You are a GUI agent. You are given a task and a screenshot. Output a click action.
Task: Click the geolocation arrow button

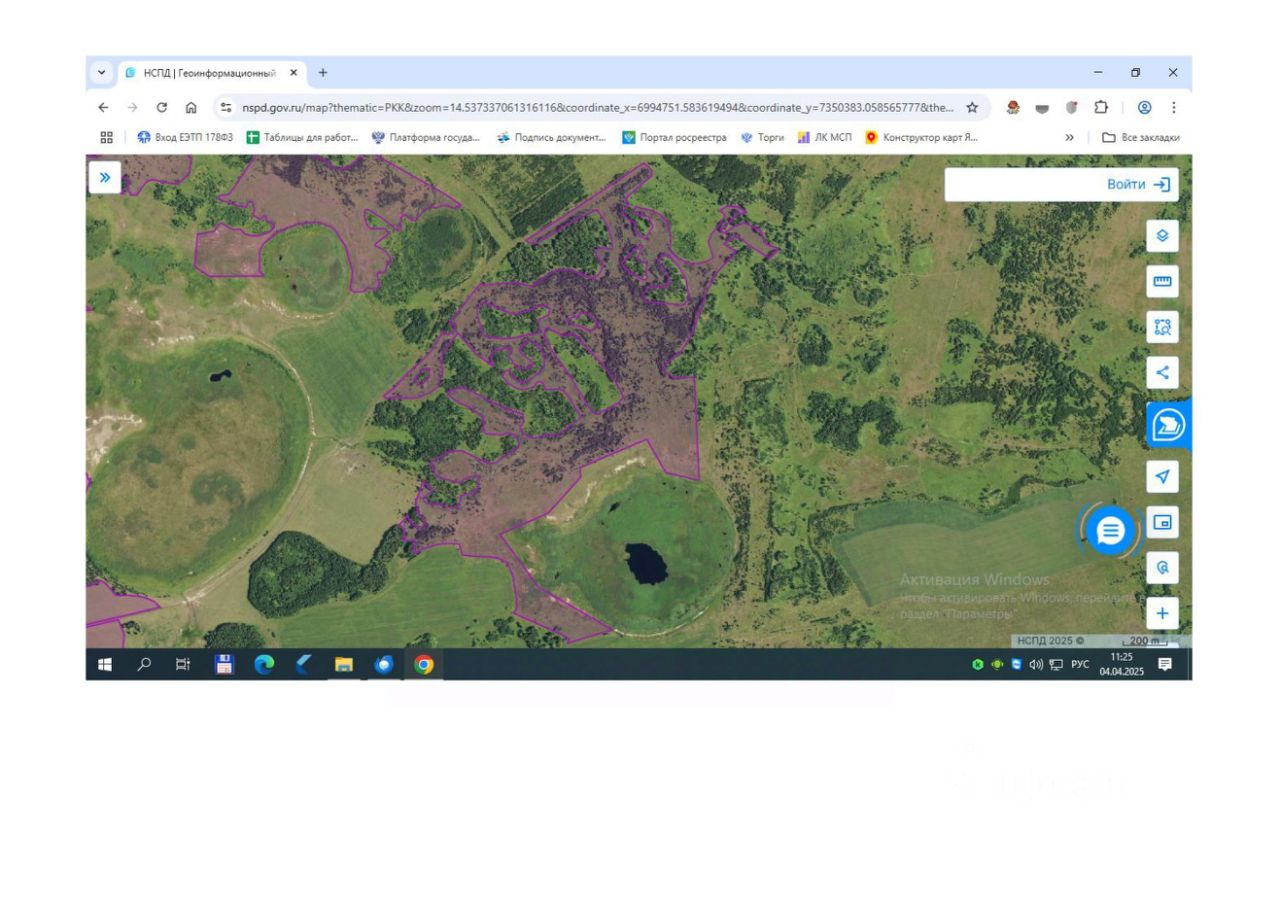click(x=1162, y=476)
